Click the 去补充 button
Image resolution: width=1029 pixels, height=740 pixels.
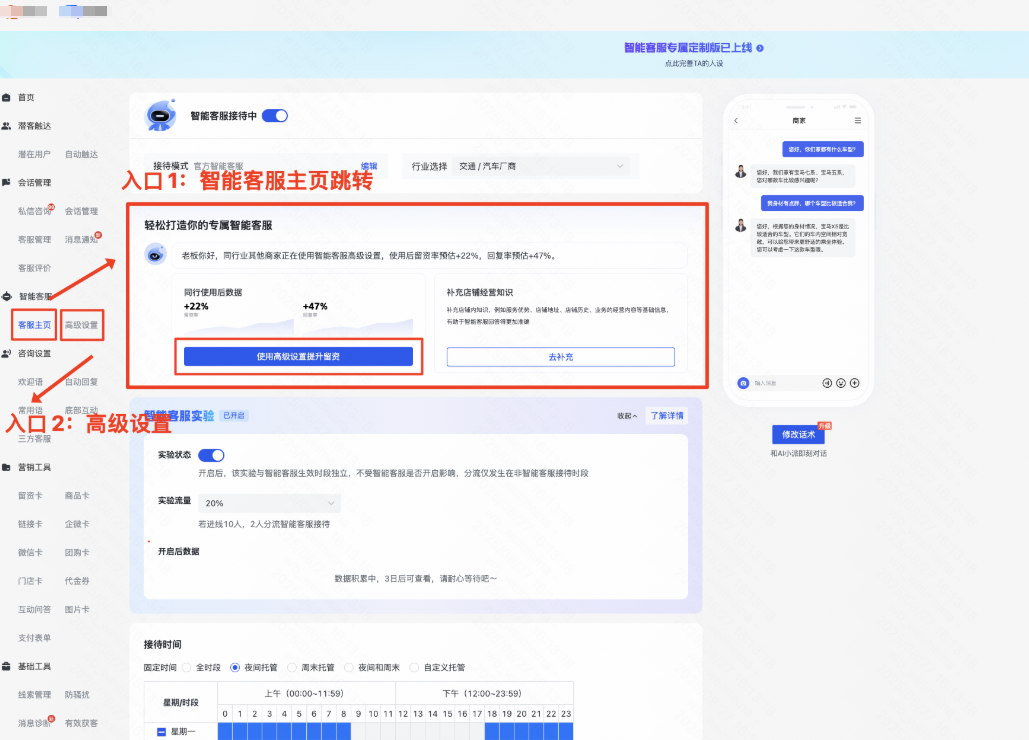click(561, 359)
